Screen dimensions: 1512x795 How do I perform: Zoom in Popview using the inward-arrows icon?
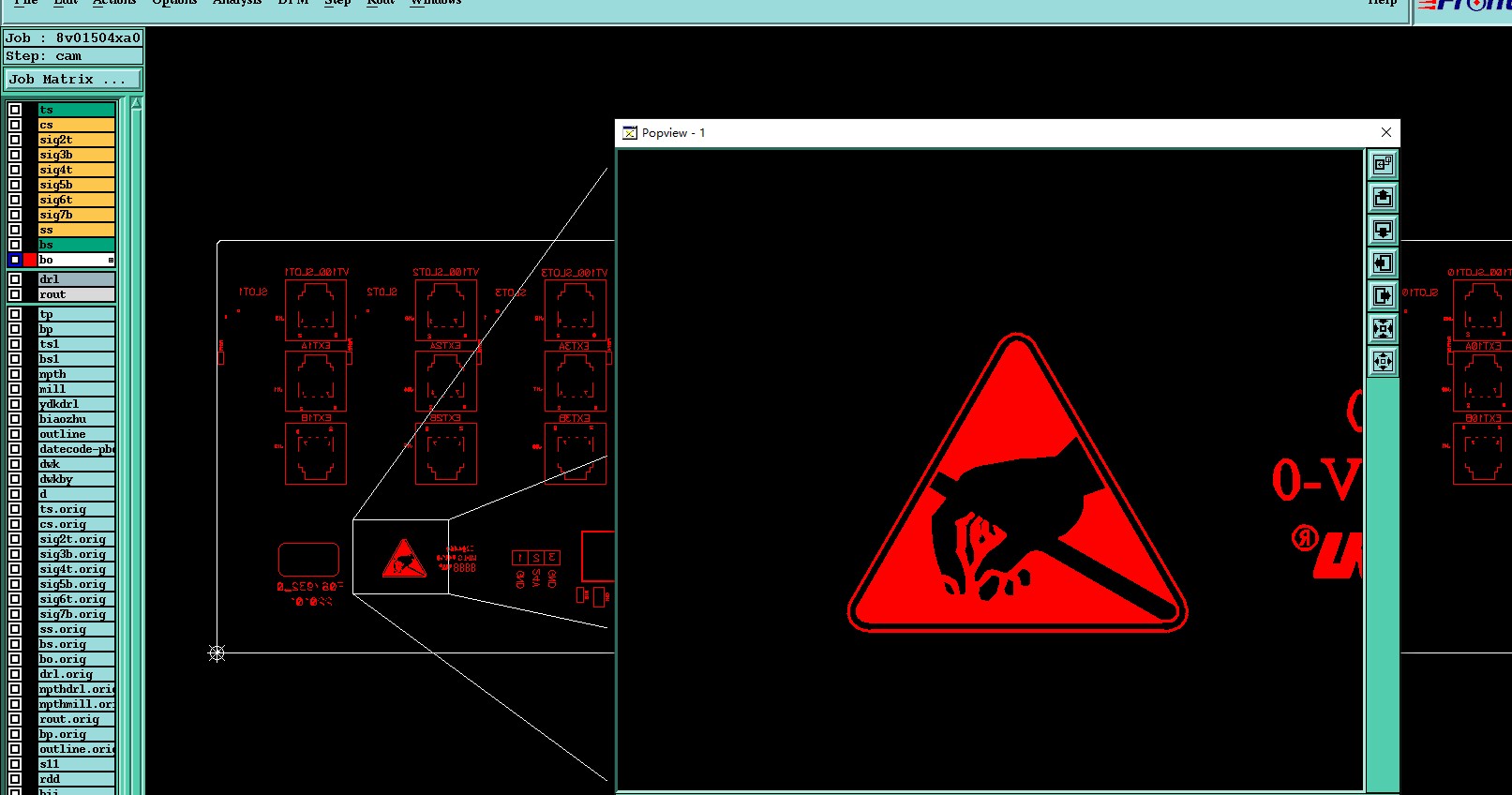pos(1383,329)
